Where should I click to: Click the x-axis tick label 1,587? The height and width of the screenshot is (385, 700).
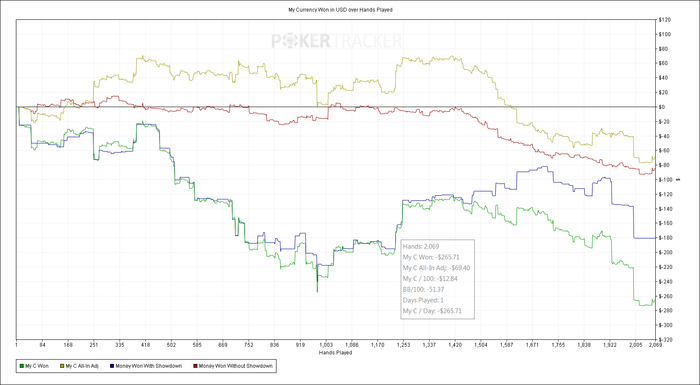[506, 345]
